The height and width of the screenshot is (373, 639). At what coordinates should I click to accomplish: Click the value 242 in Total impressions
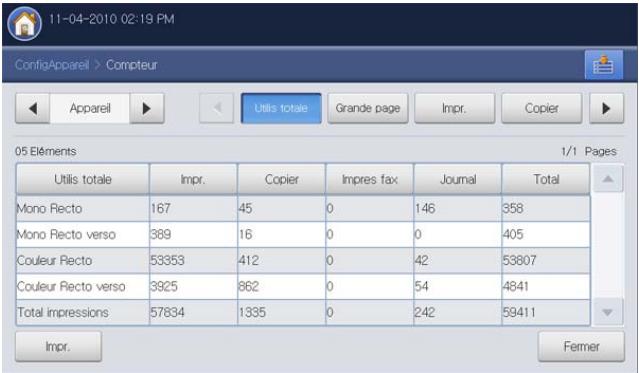coord(425,313)
